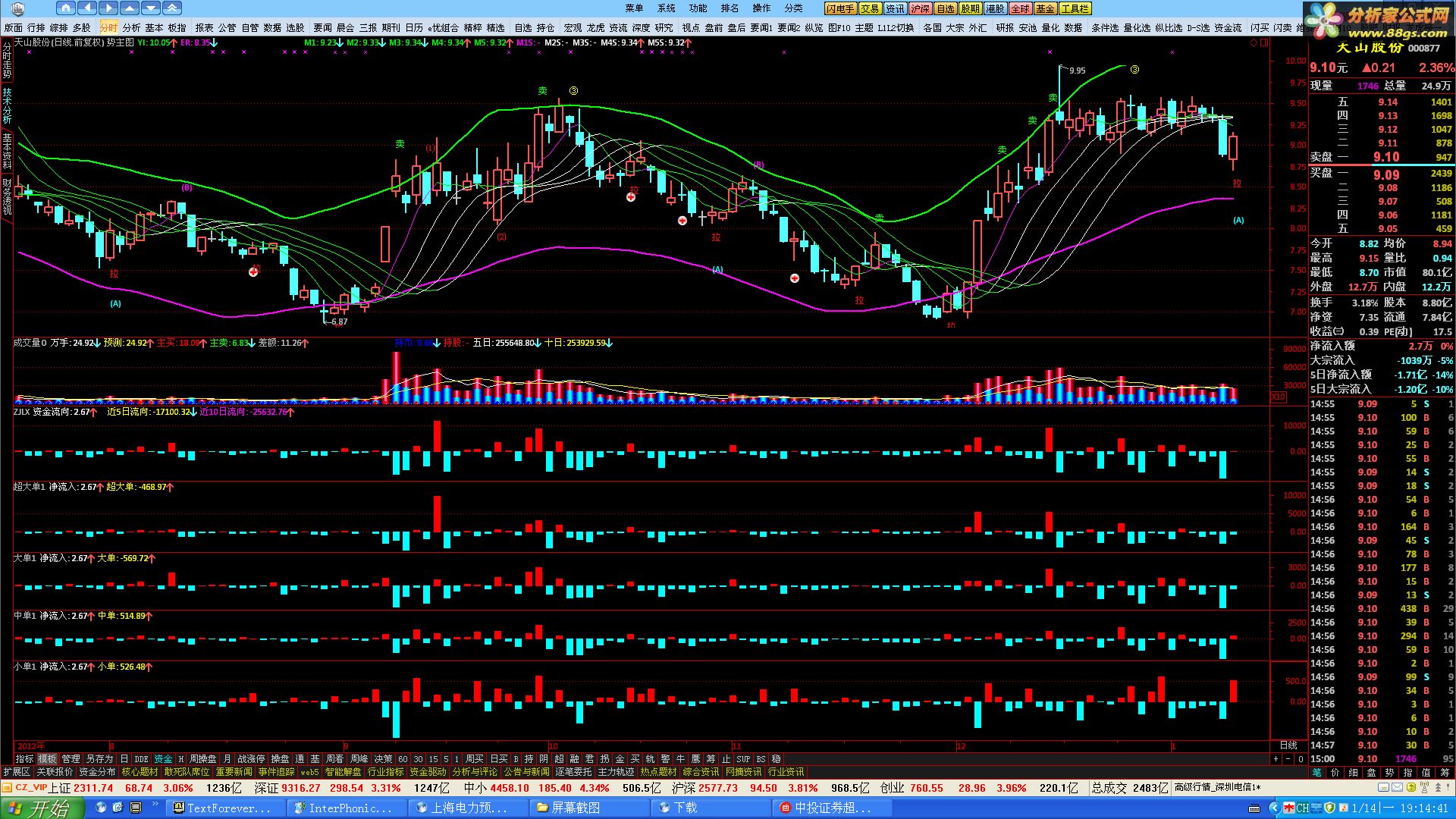Open the 财务透视 side tab

(7, 196)
